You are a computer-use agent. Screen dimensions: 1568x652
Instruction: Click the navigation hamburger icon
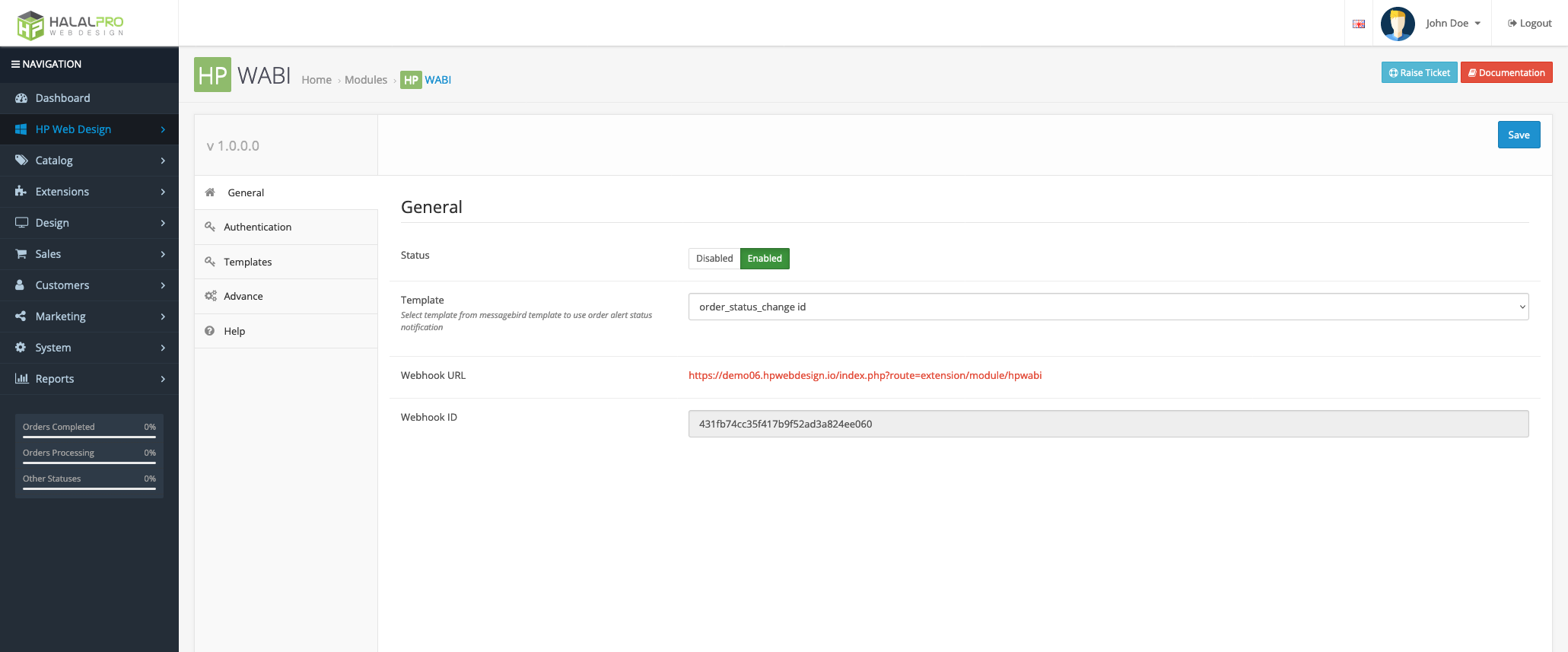(15, 65)
